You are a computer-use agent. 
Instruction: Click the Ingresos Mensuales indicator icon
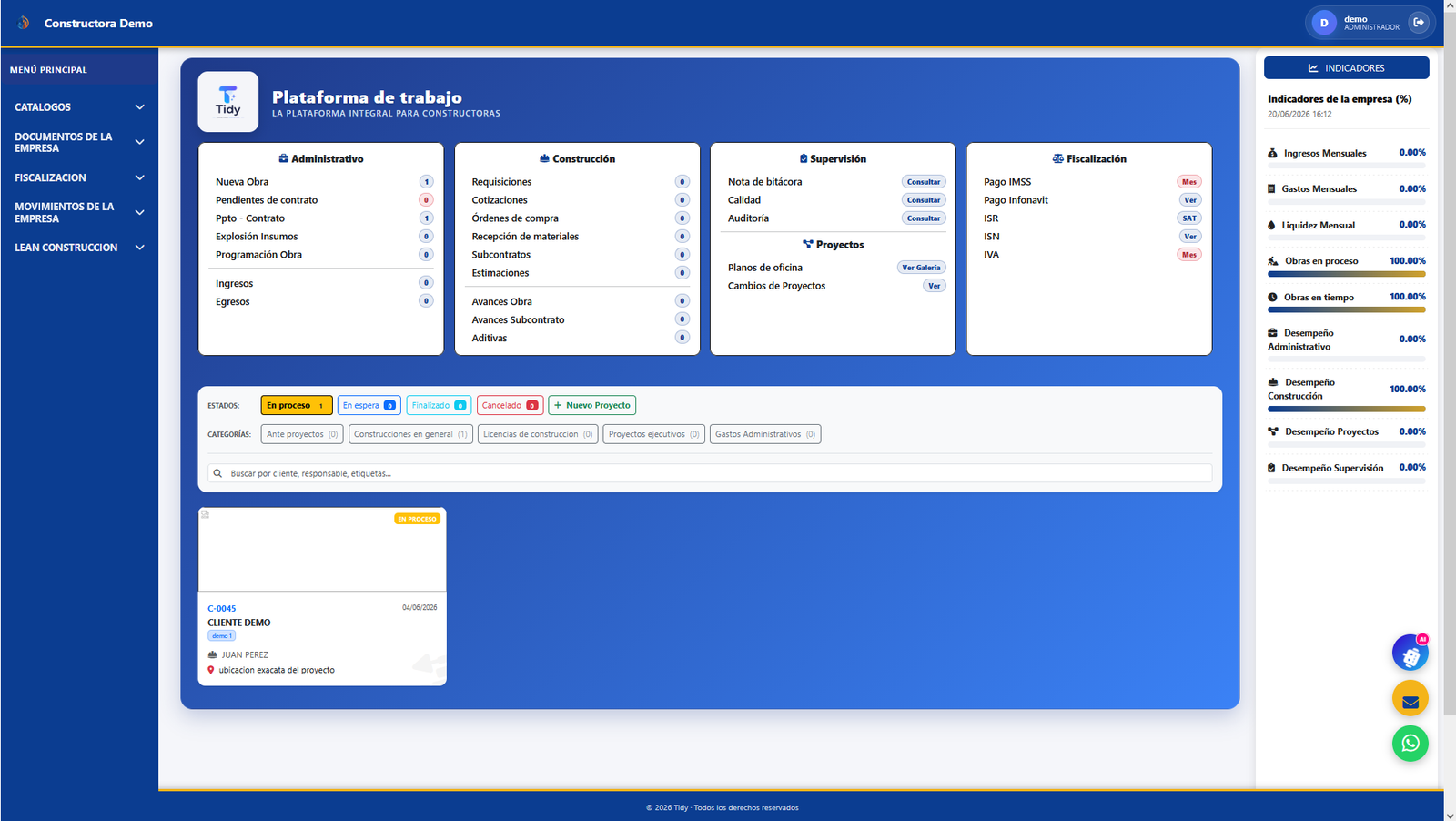(x=1272, y=153)
